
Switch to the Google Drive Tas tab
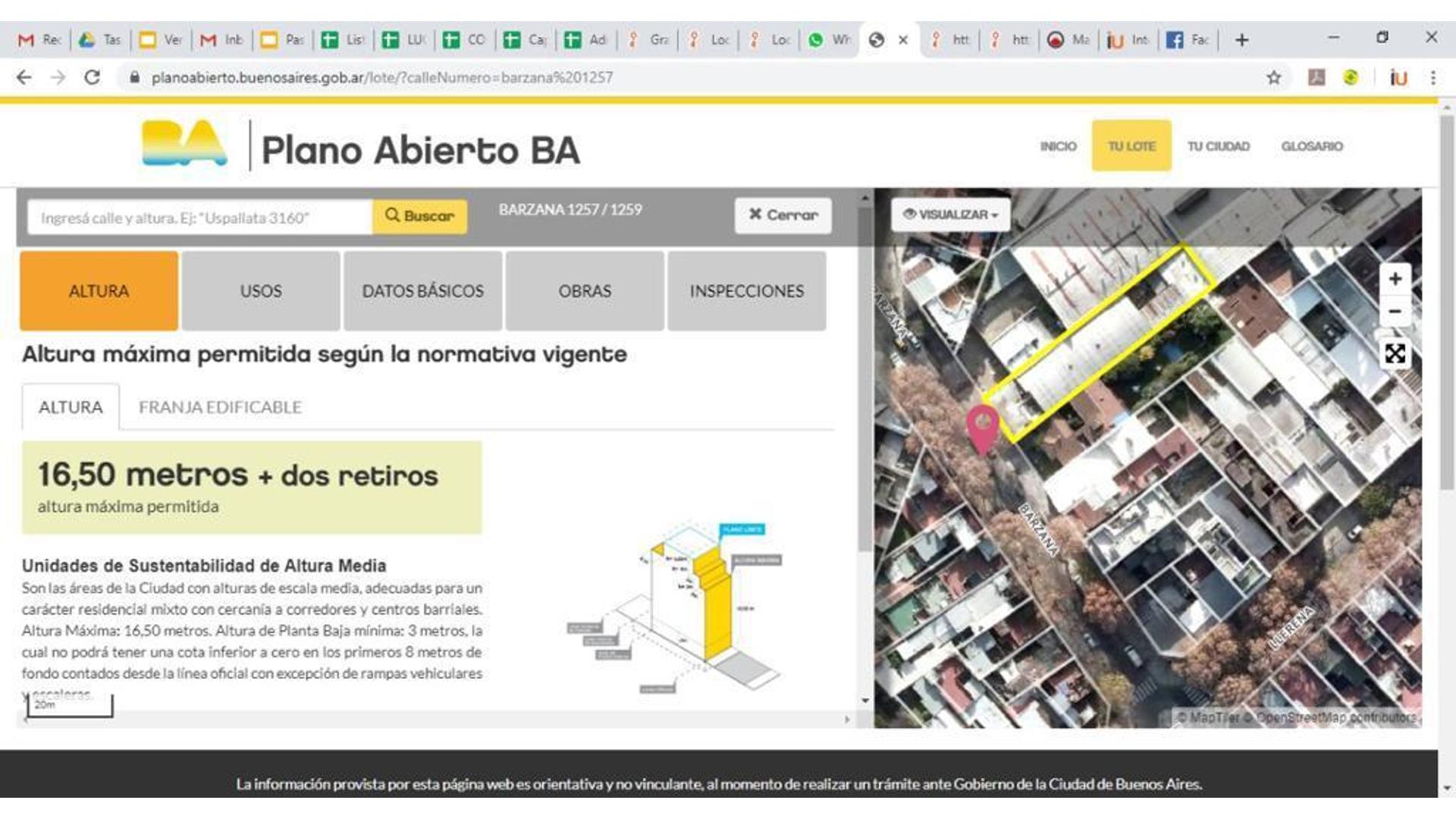coord(100,40)
